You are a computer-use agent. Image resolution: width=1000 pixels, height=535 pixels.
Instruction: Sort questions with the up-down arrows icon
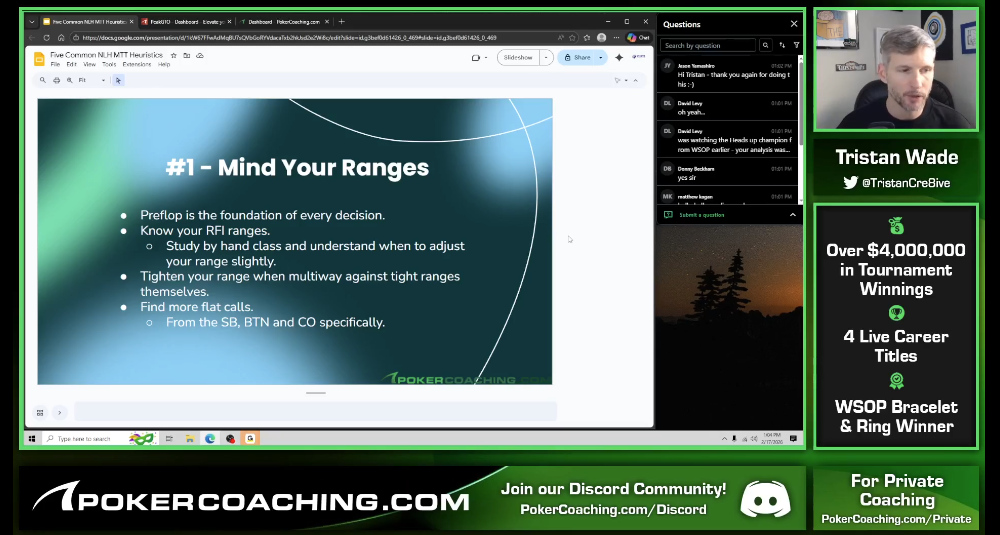[782, 45]
